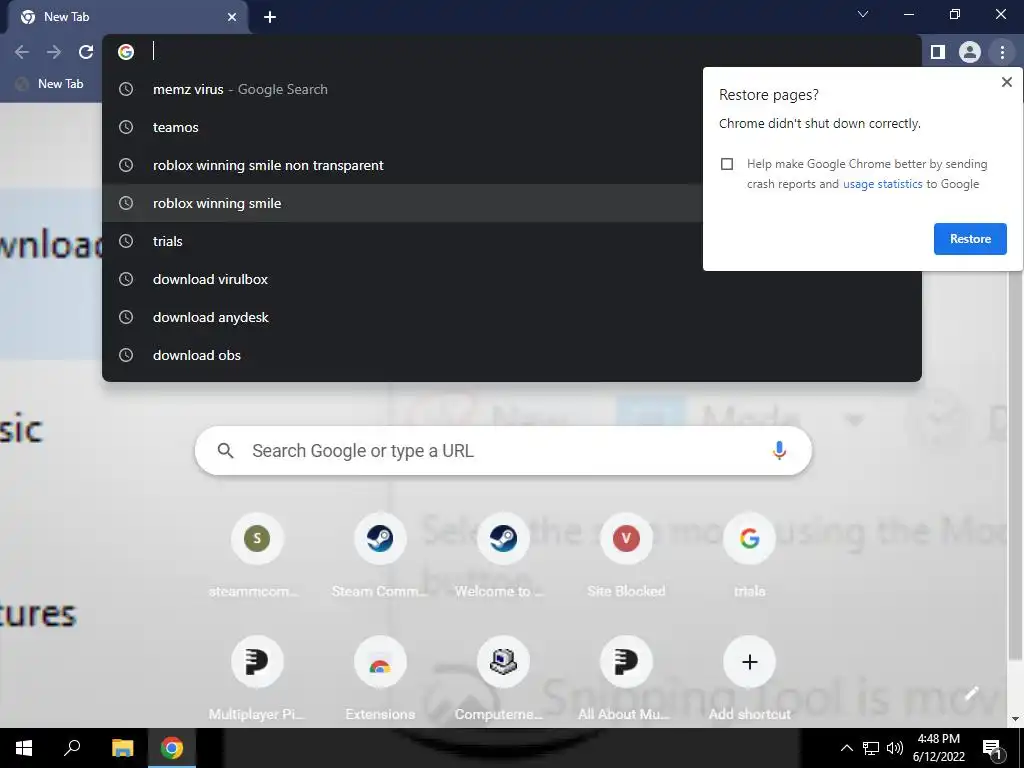Open the 'Multiplayer Pi...' shortcut
This screenshot has width=1024, height=768.
(257, 678)
